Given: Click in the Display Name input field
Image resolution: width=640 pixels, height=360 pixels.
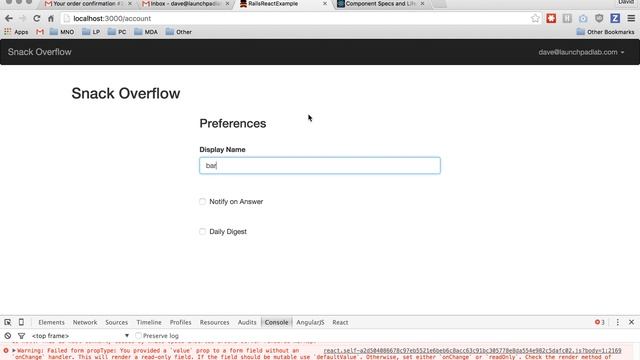Looking at the screenshot, I should (320, 166).
